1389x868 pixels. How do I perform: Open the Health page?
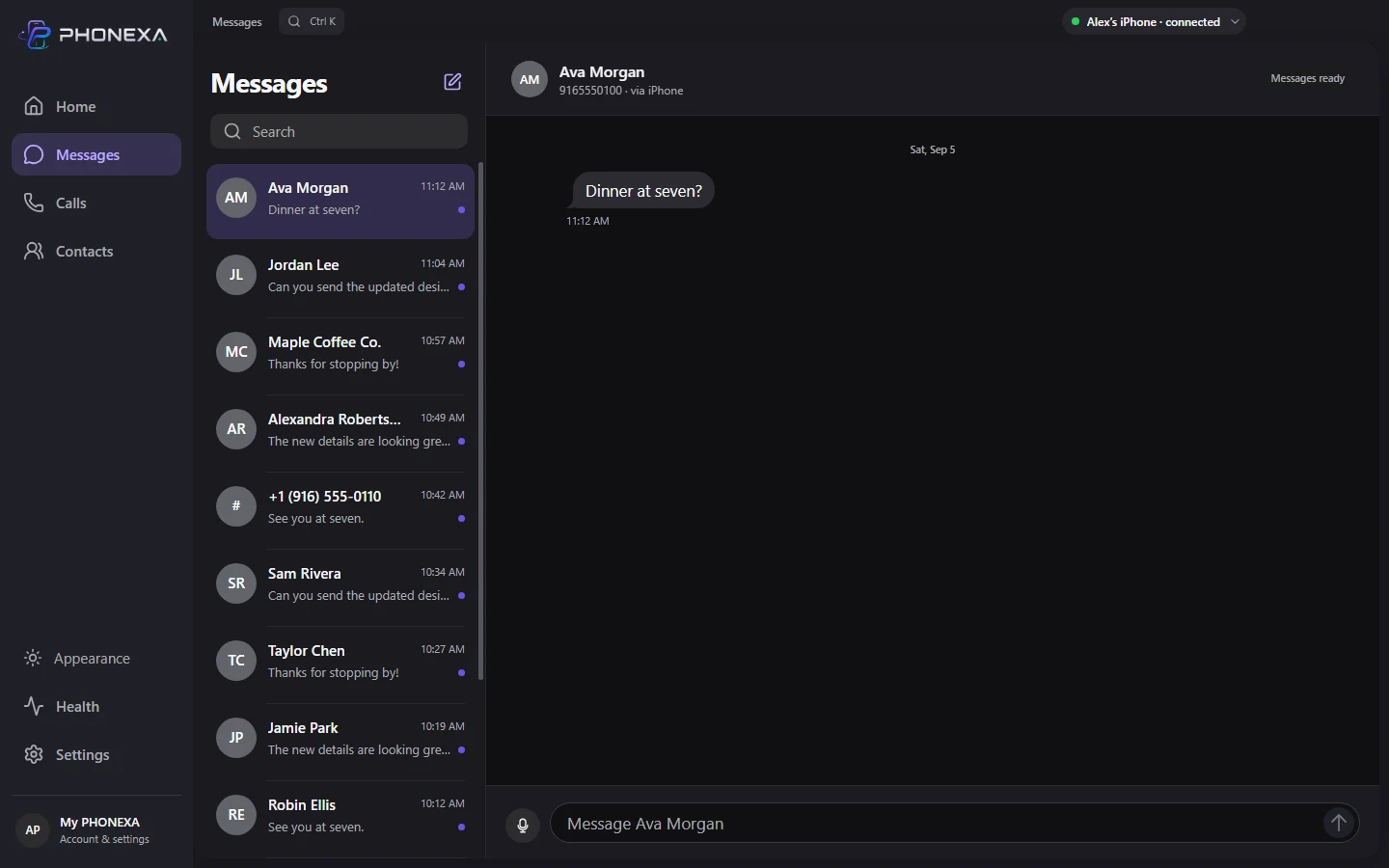click(x=96, y=706)
